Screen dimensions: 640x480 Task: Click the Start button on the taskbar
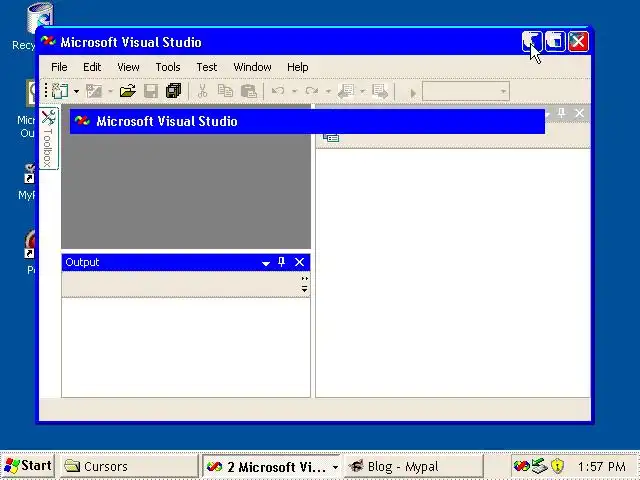[x=28, y=466]
